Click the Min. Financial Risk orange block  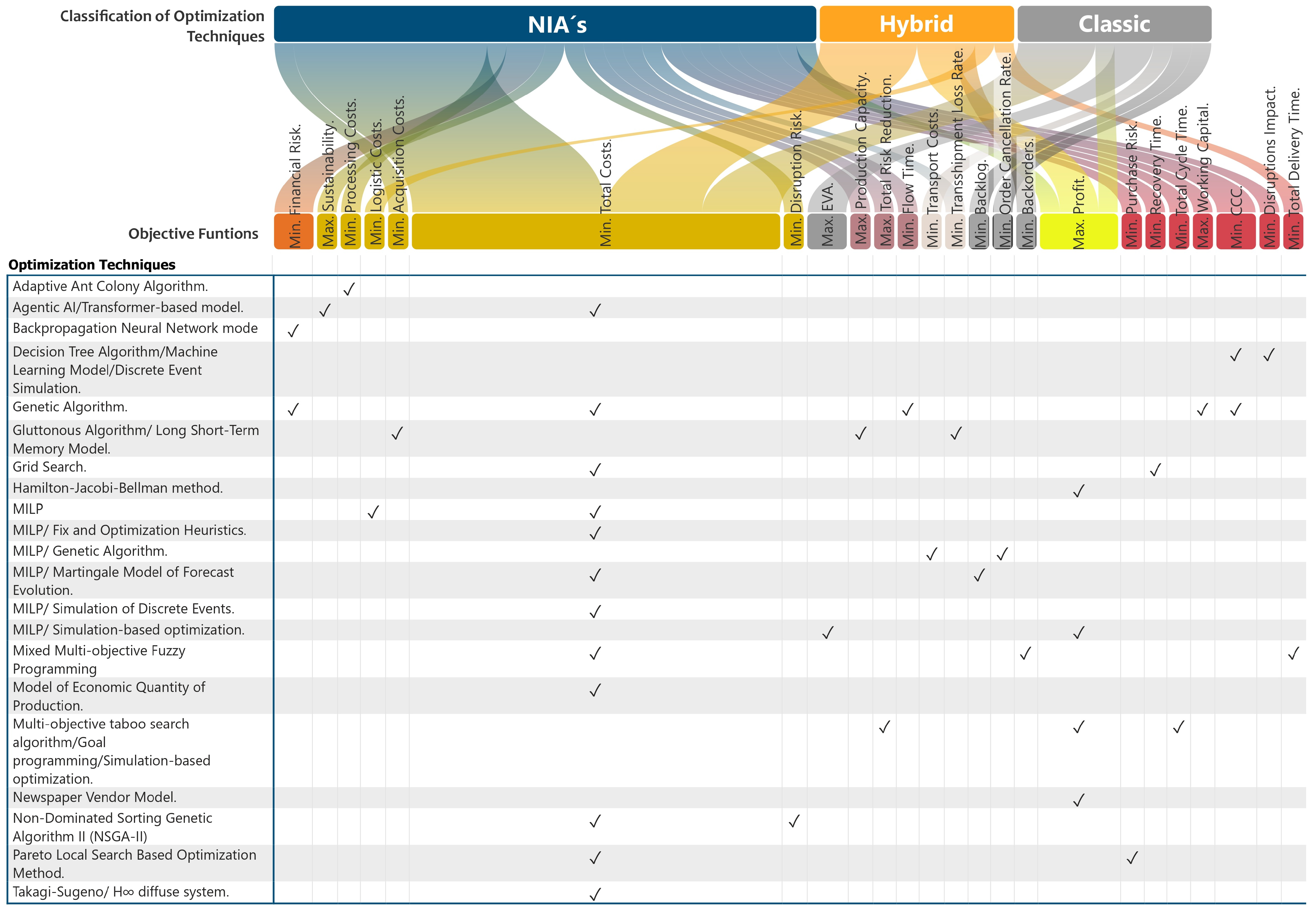click(294, 231)
